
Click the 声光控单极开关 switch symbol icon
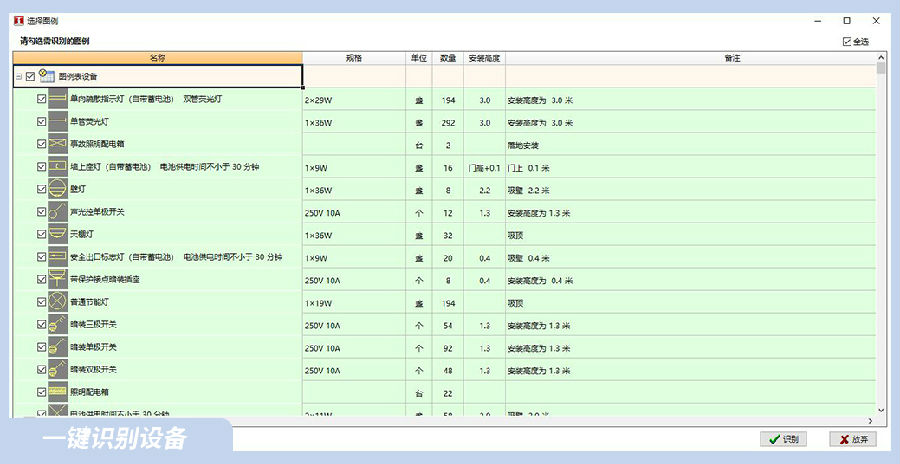58,212
